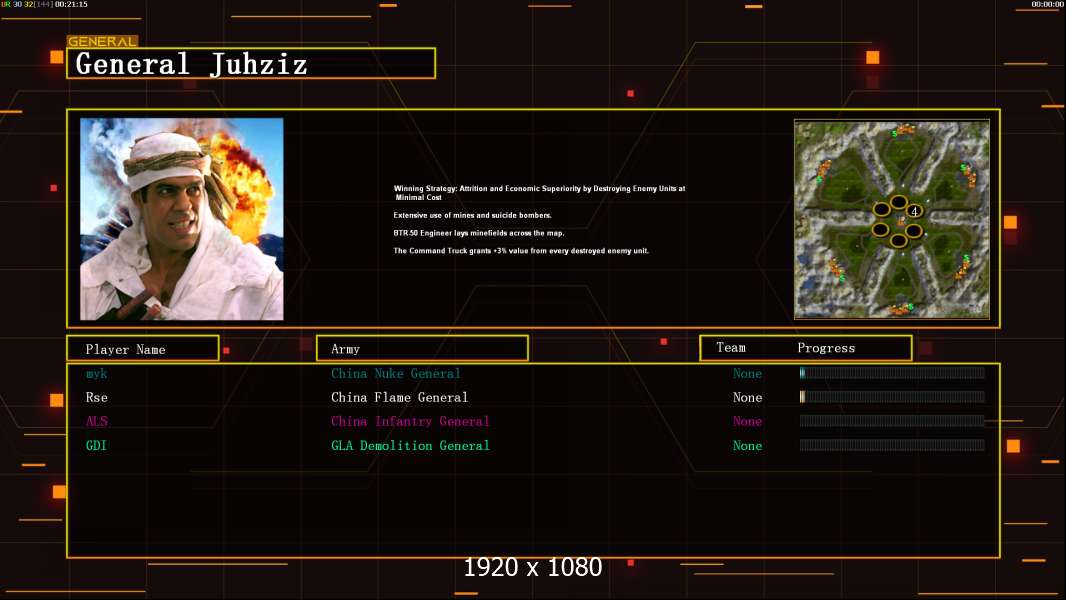Viewport: 1066px width, 600px height.
Task: Click the BTR-50 Engineer minefields line
Action: (479, 233)
